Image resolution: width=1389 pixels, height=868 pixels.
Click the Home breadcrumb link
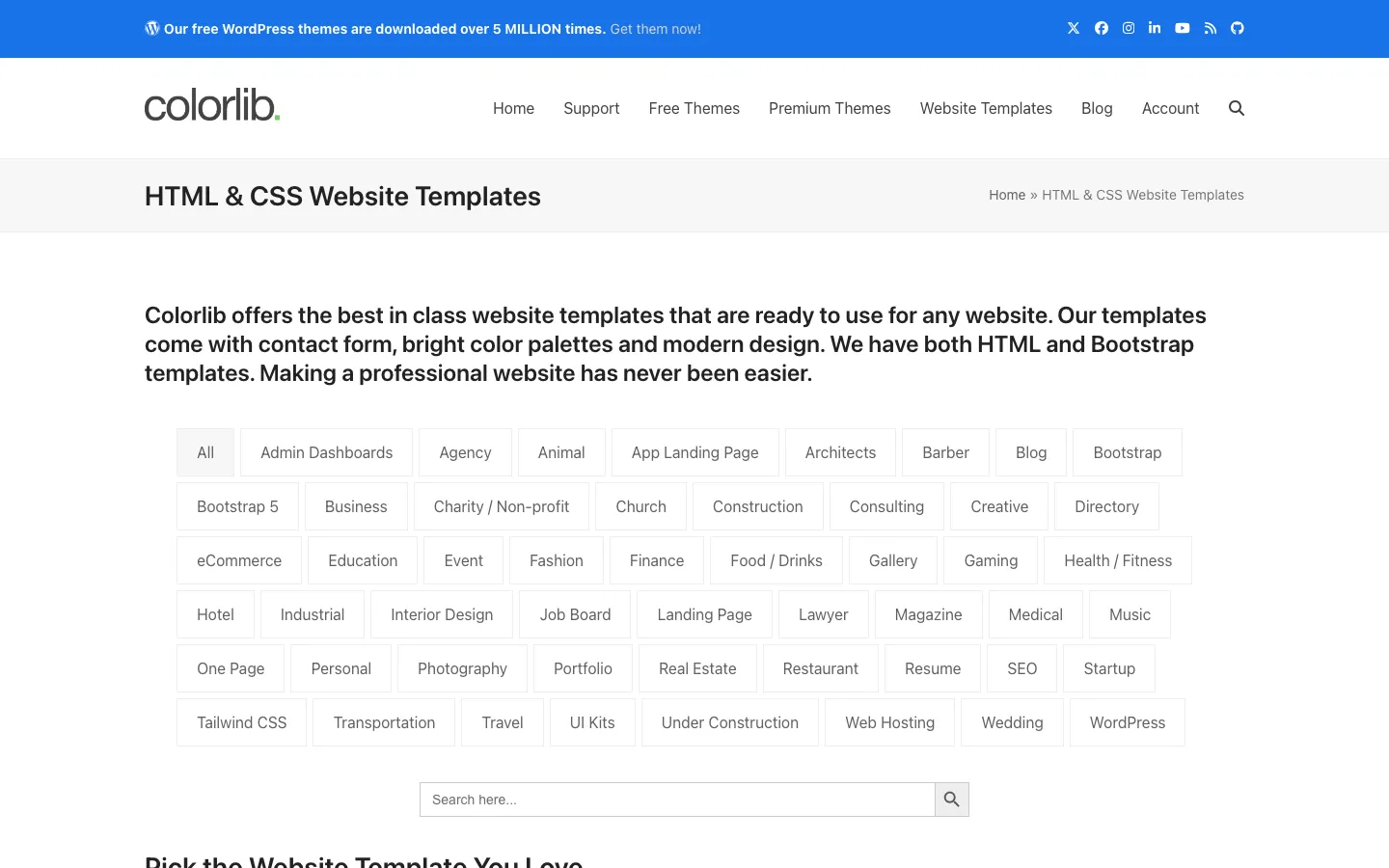coord(1007,195)
